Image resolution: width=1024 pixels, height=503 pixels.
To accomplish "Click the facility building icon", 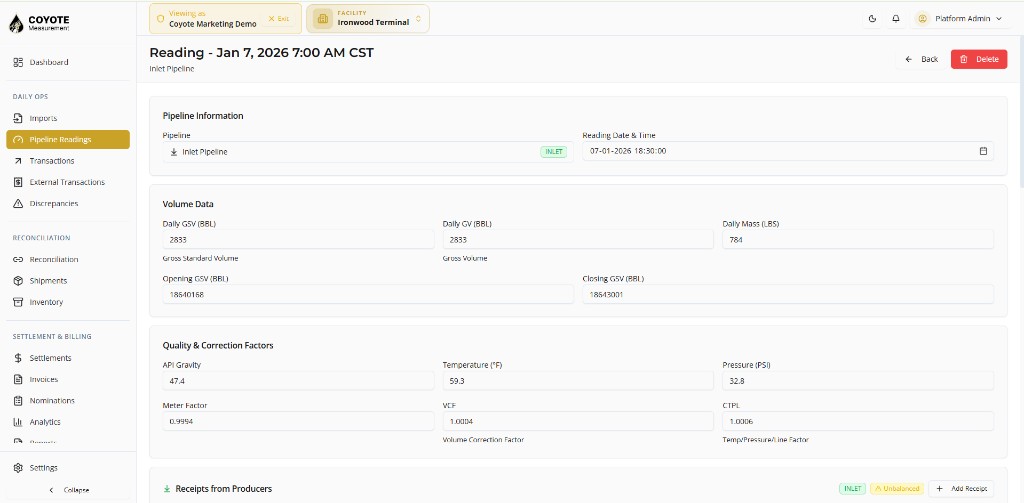I will click(322, 19).
